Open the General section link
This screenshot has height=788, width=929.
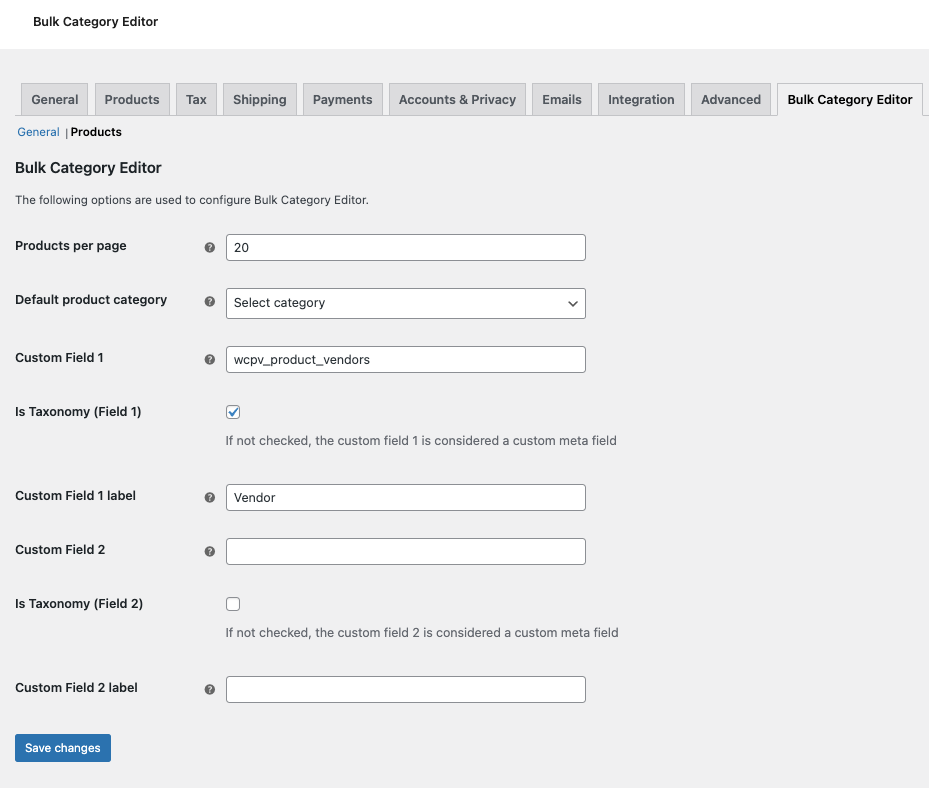[37, 131]
